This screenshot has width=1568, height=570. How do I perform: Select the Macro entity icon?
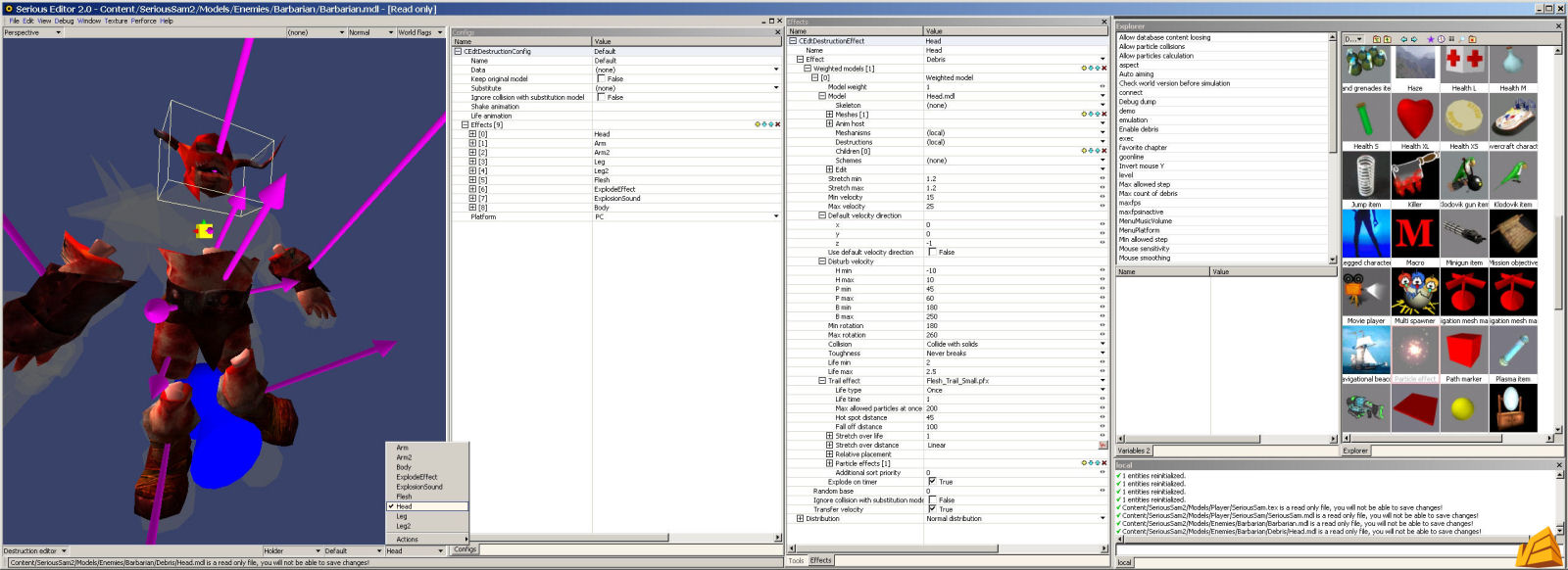pyautogui.click(x=1415, y=234)
